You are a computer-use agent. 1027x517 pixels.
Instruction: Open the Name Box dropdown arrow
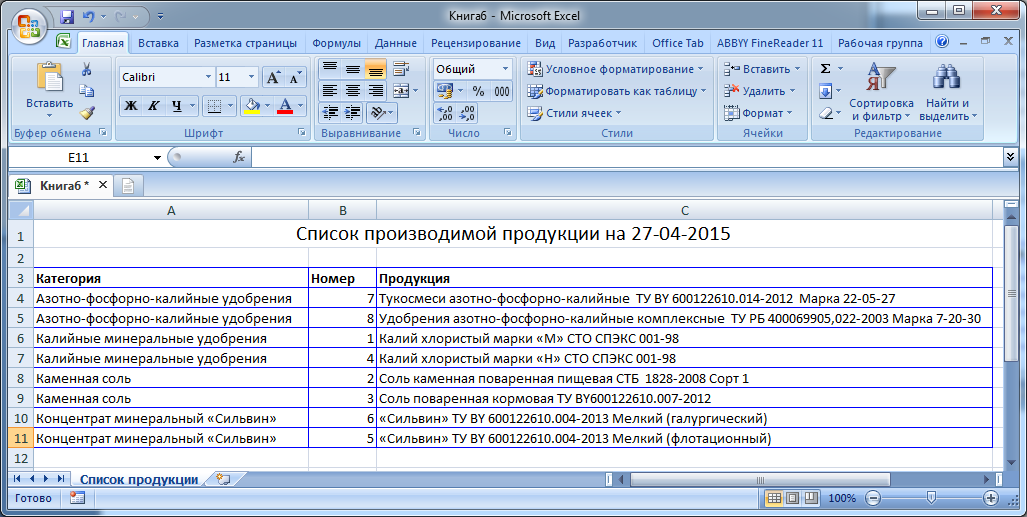pos(157,158)
